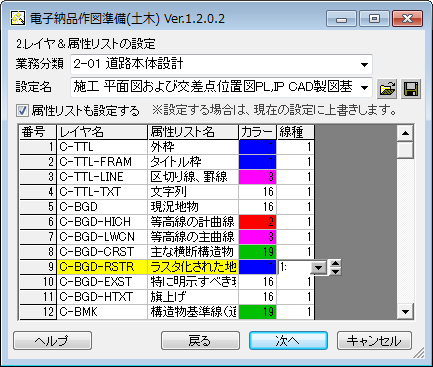Select the highlighted C-BGD-RSTR layer name cell
Viewport: 433px width, 367px height.
pyautogui.click(x=102, y=267)
